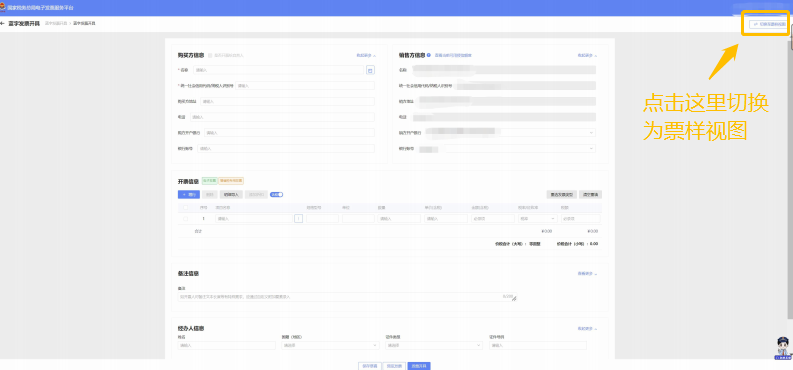This screenshot has height=370, width=793.
Task: Focus the 金额 input in row 1
Action: pyautogui.click(x=493, y=218)
